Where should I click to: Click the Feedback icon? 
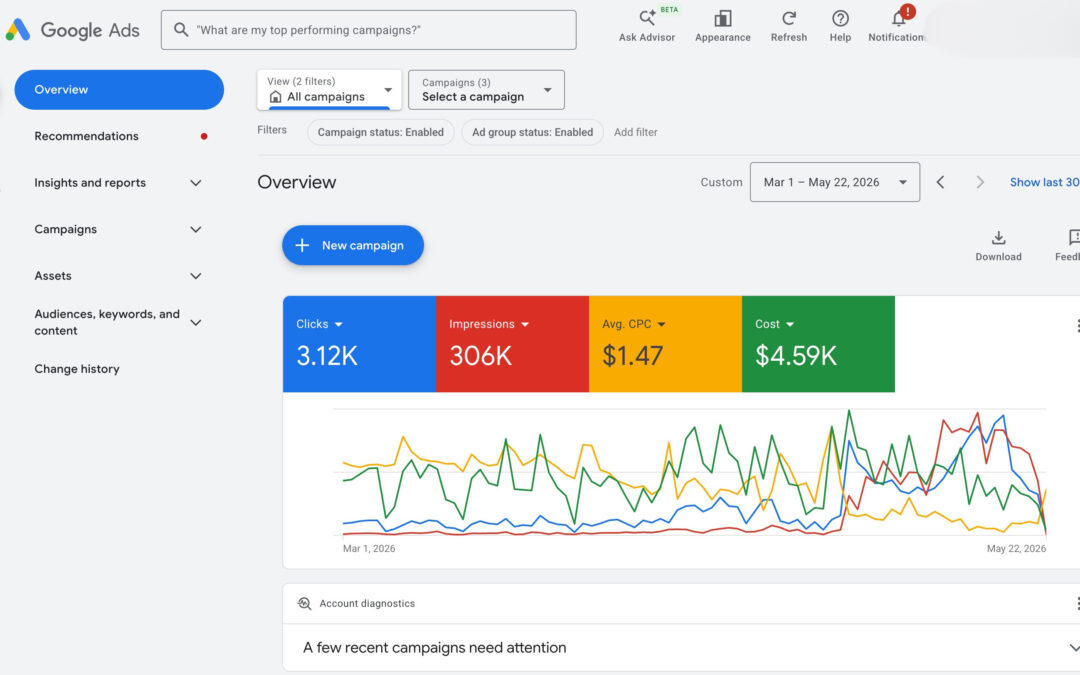(x=1073, y=238)
